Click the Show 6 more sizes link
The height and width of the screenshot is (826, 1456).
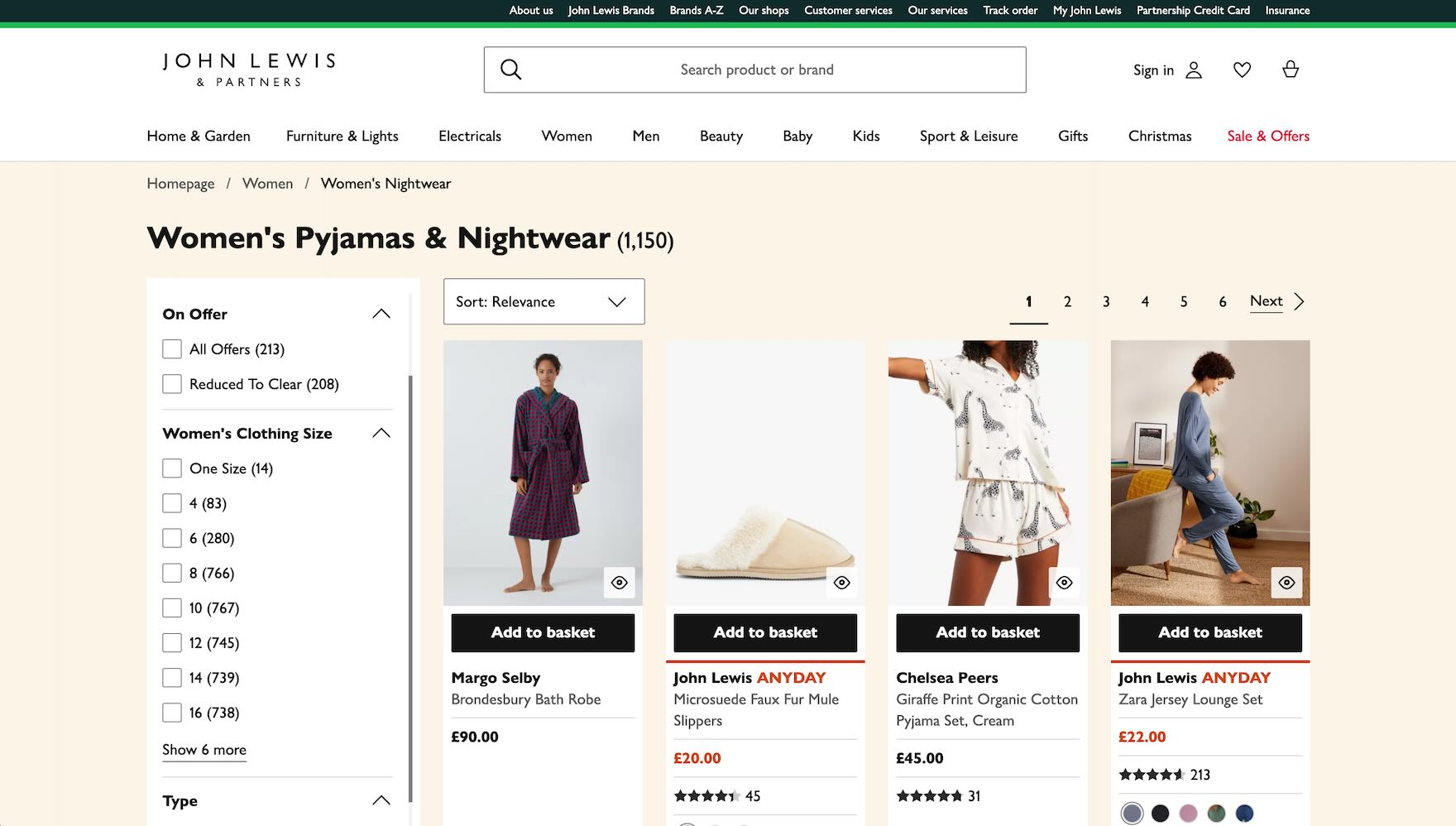click(204, 750)
